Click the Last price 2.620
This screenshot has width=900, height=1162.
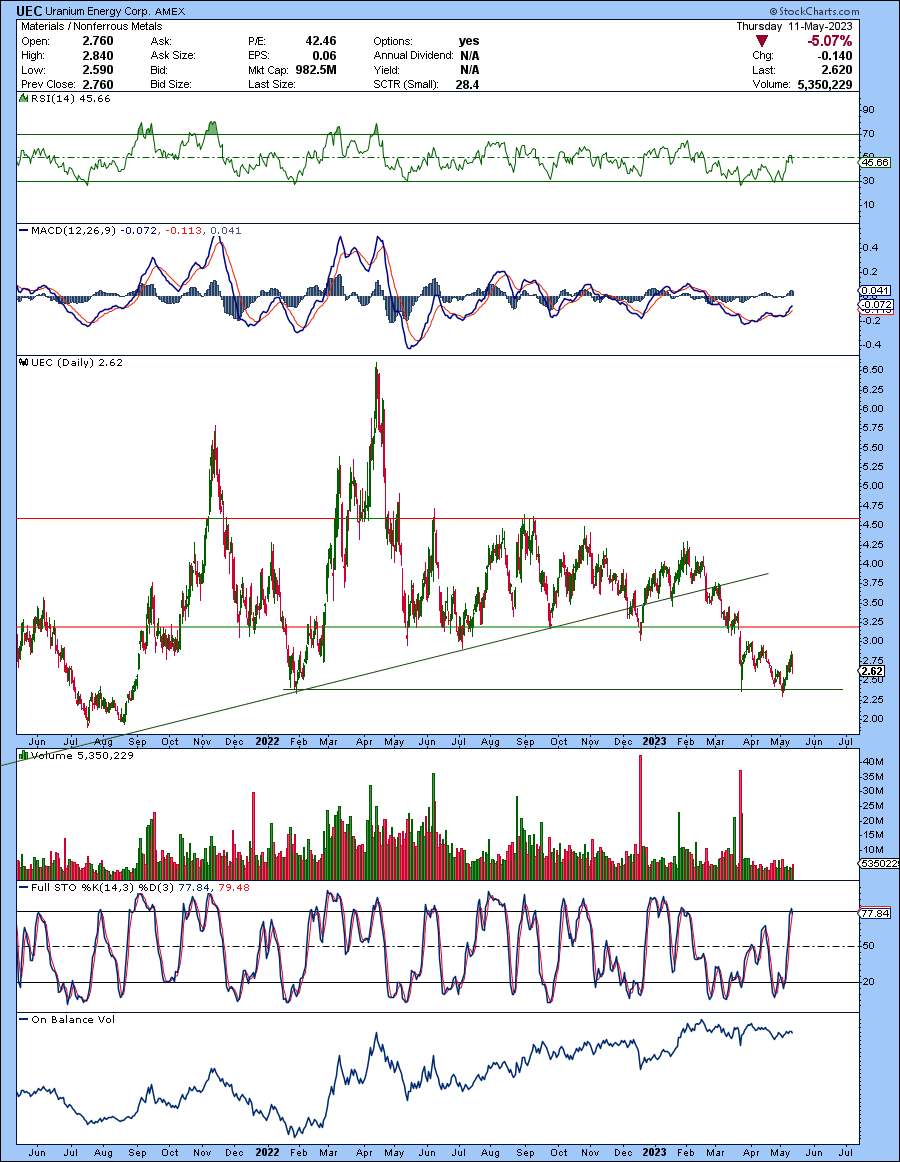coord(837,70)
